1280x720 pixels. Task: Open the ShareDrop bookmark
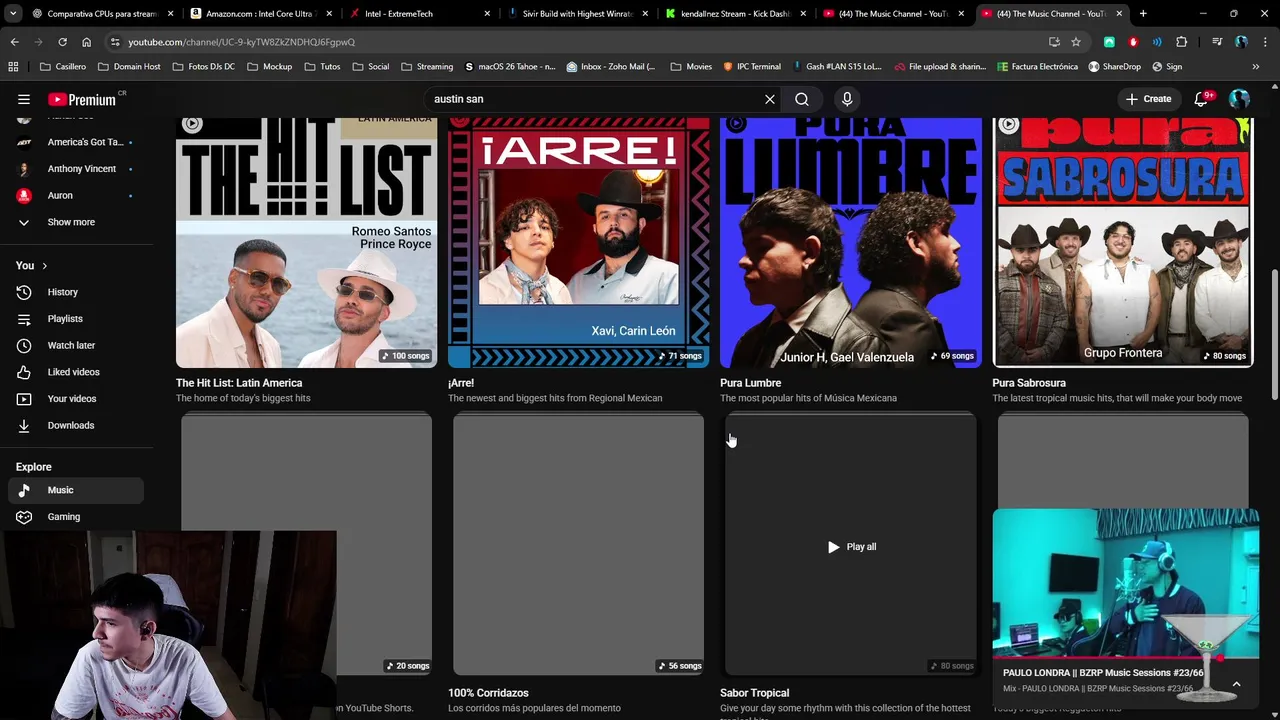pyautogui.click(x=1114, y=67)
